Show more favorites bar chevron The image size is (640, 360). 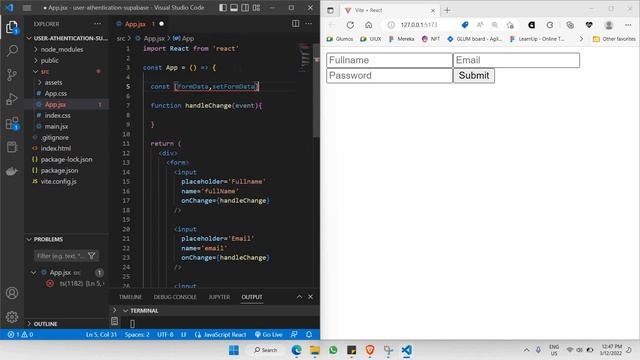point(581,39)
